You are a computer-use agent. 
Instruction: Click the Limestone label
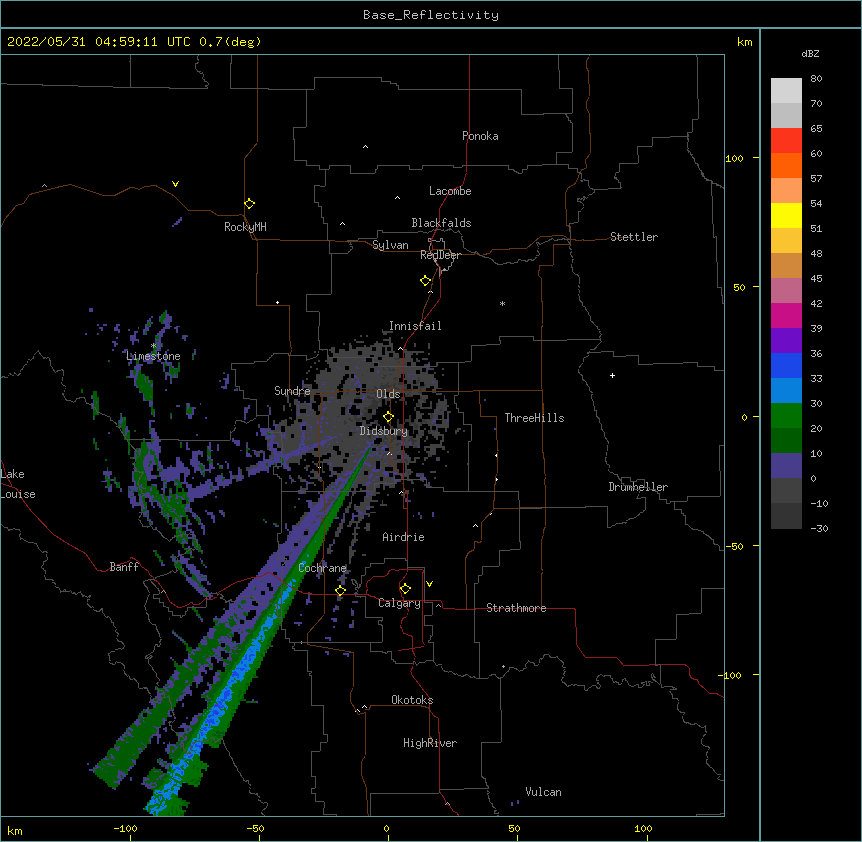click(153, 356)
